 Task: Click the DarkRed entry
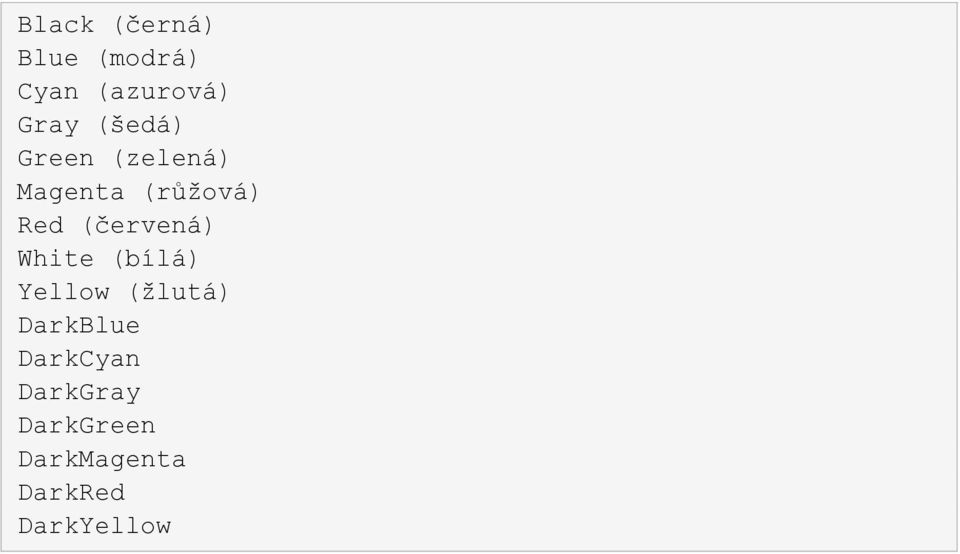coord(72,492)
